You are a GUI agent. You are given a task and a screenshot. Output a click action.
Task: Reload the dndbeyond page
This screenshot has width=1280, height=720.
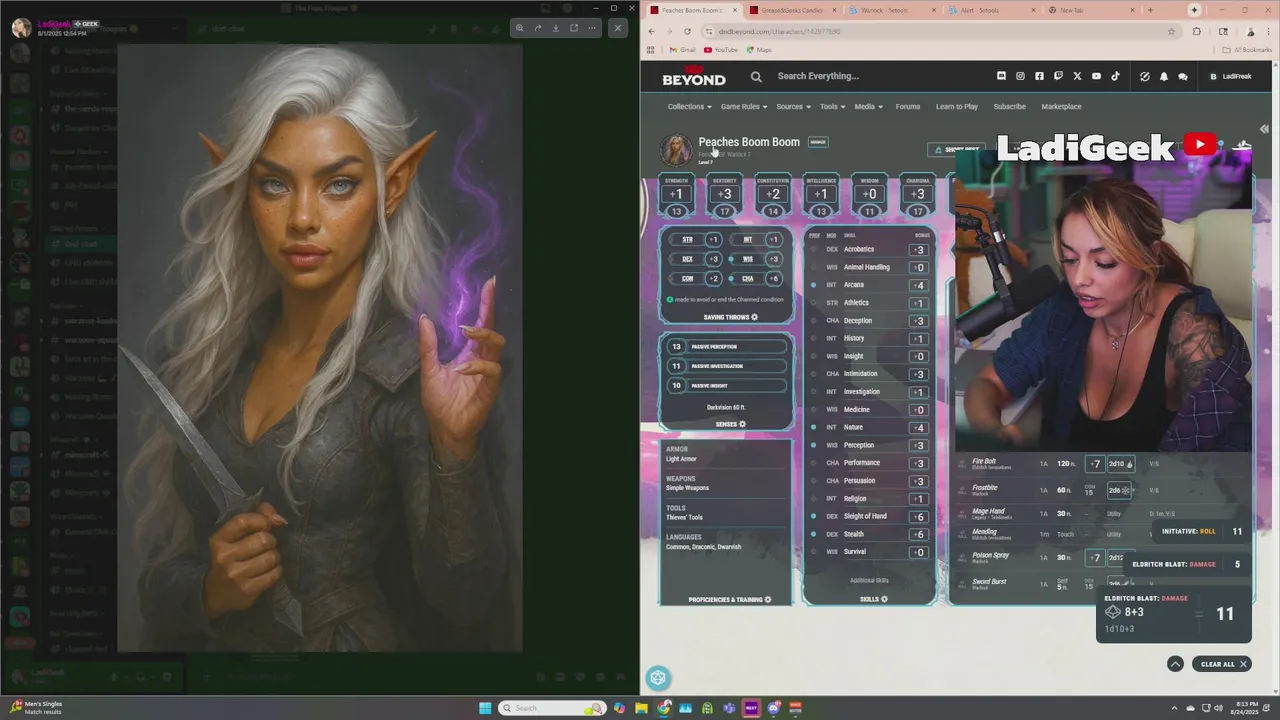687,31
